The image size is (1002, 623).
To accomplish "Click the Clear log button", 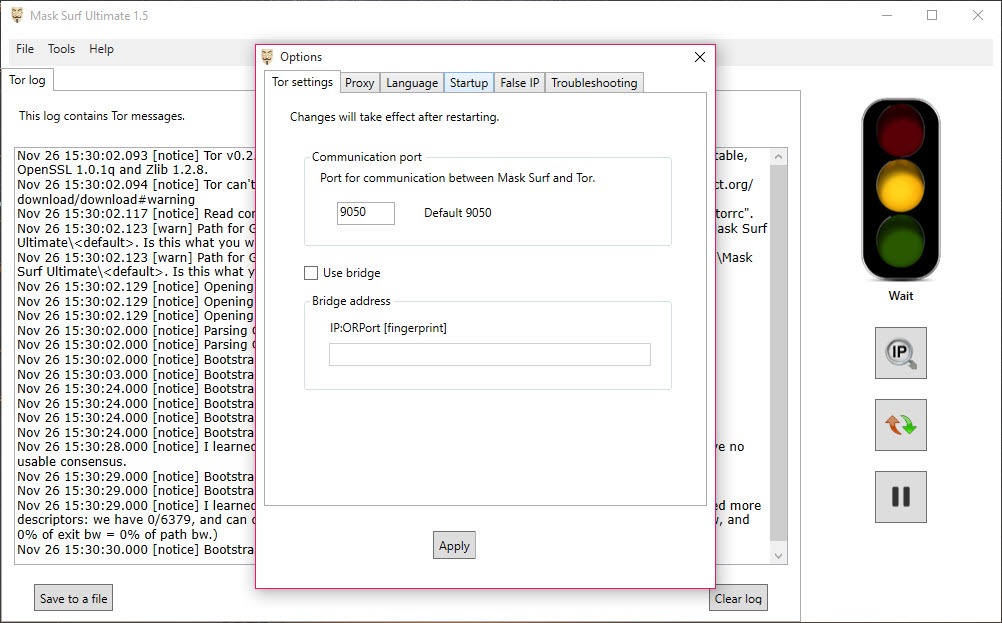I will pyautogui.click(x=738, y=599).
